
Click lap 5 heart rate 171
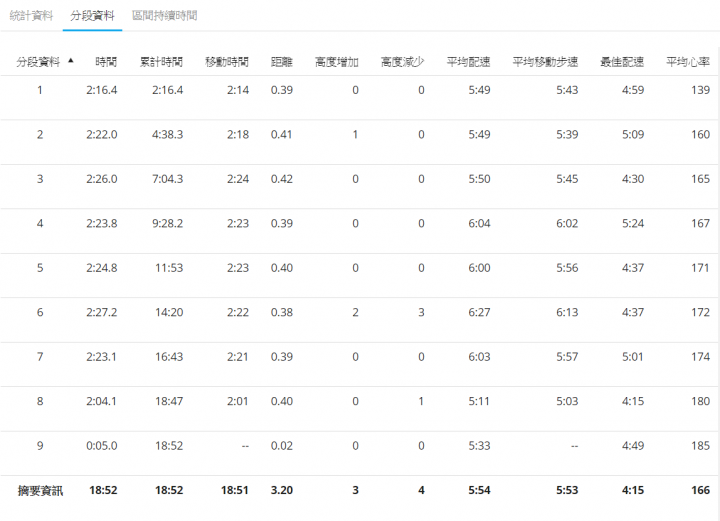[701, 268]
